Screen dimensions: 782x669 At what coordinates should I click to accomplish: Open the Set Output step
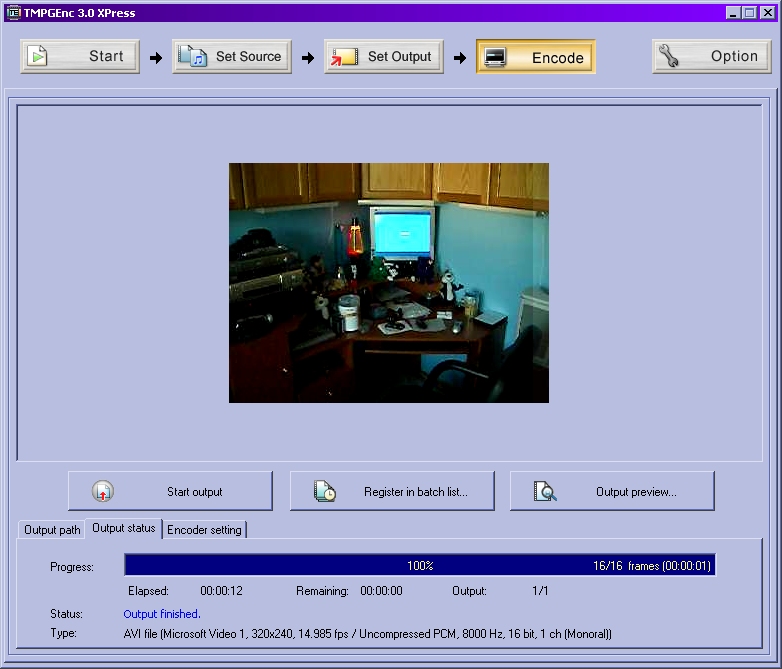coord(384,56)
